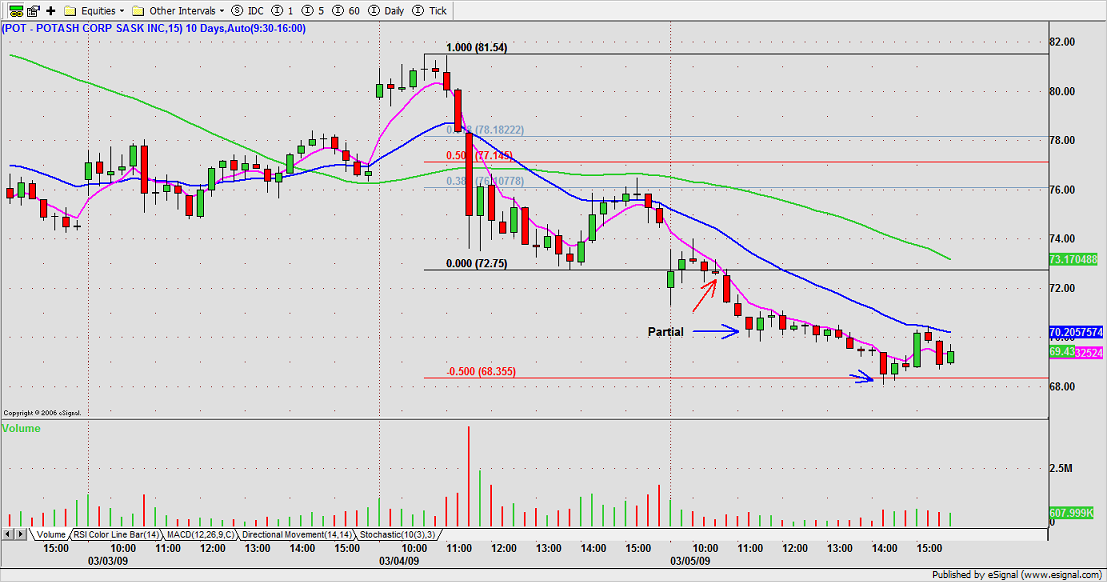This screenshot has width=1107, height=582.
Task: Click the plus add-symbol icon
Action: click(x=51, y=11)
